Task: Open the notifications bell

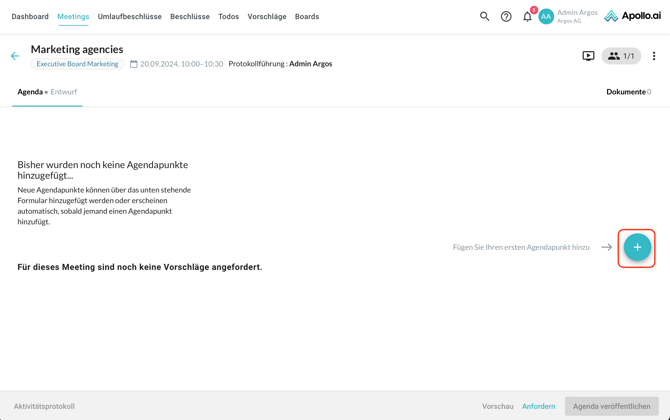Action: tap(527, 17)
